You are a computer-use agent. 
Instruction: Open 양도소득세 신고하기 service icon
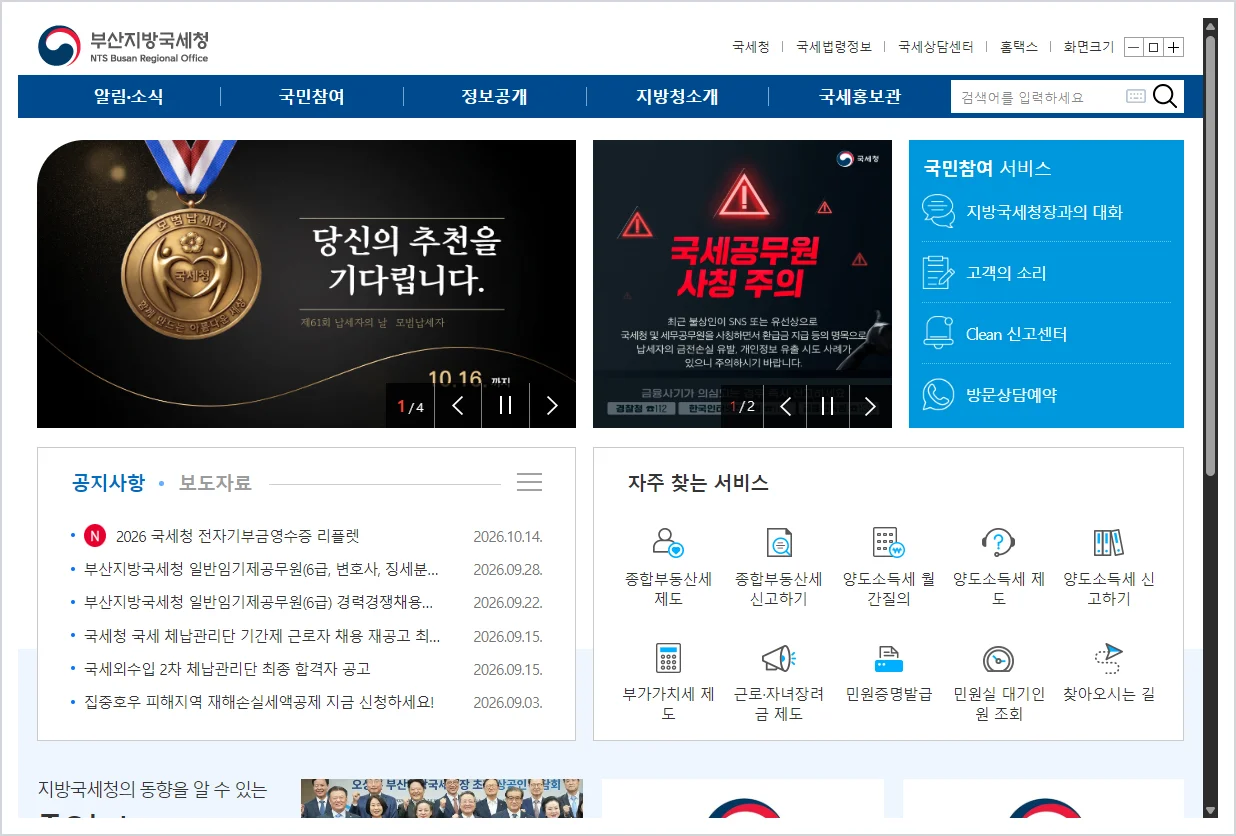pyautogui.click(x=1109, y=543)
